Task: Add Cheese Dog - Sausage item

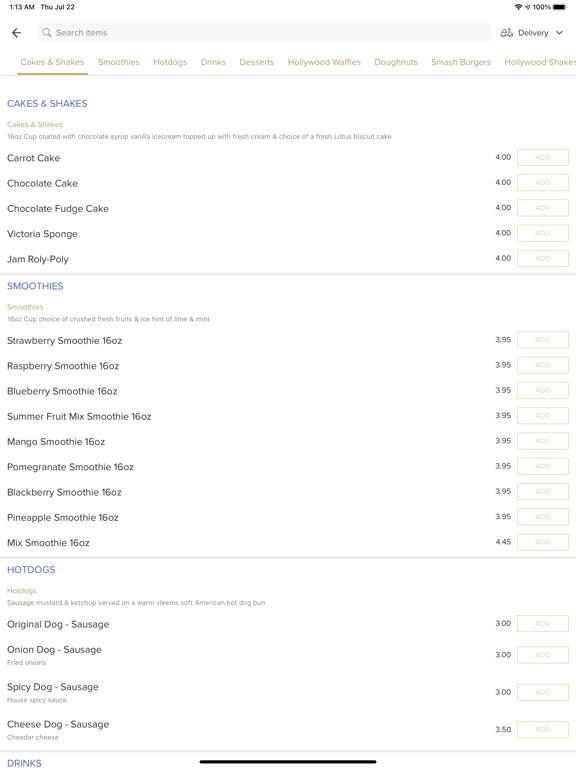Action: point(543,729)
